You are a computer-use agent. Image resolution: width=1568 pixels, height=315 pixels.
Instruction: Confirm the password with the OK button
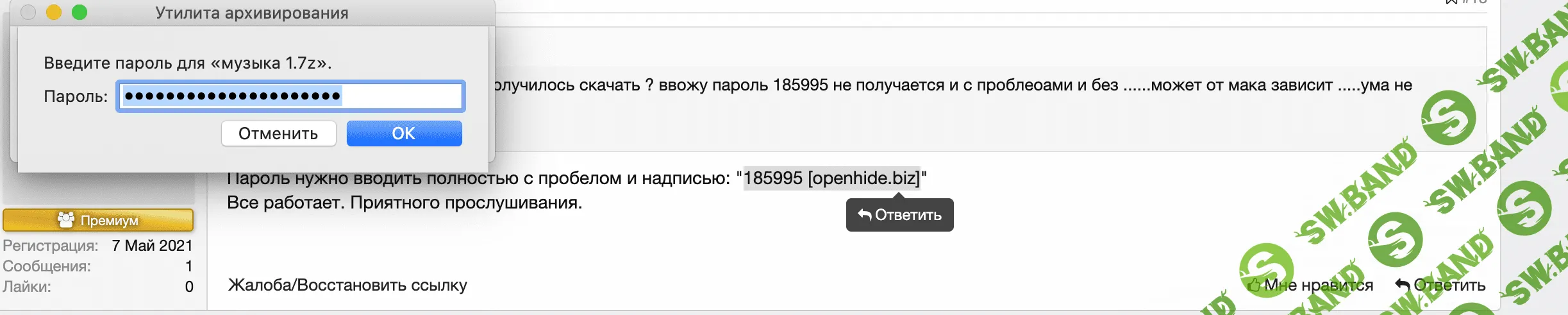(x=404, y=133)
